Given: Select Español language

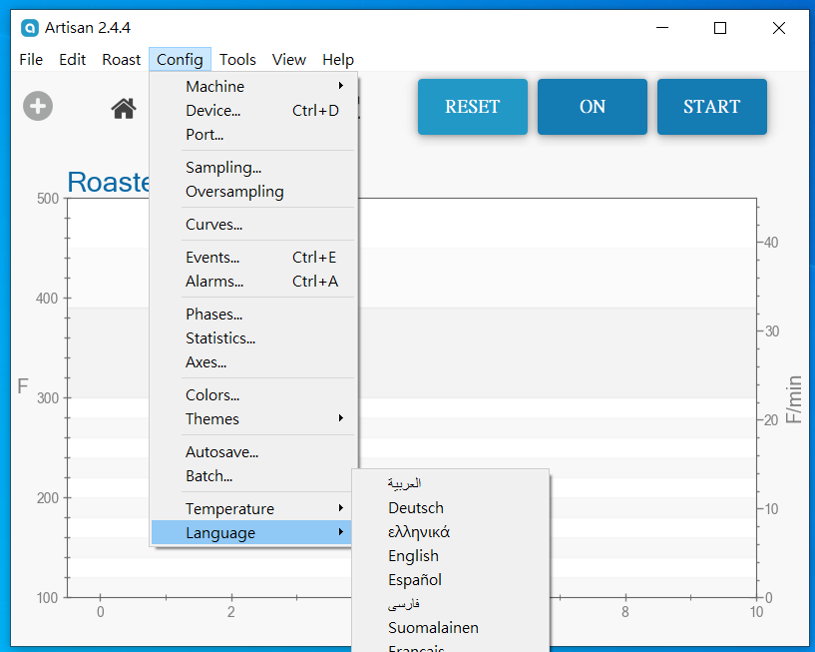Looking at the screenshot, I should pyautogui.click(x=450, y=579).
